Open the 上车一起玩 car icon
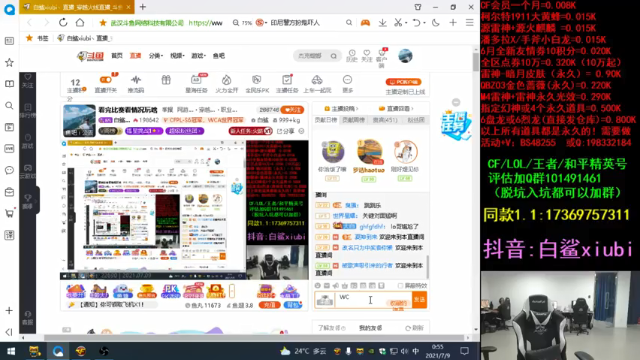640x360 pixels. coord(317,84)
